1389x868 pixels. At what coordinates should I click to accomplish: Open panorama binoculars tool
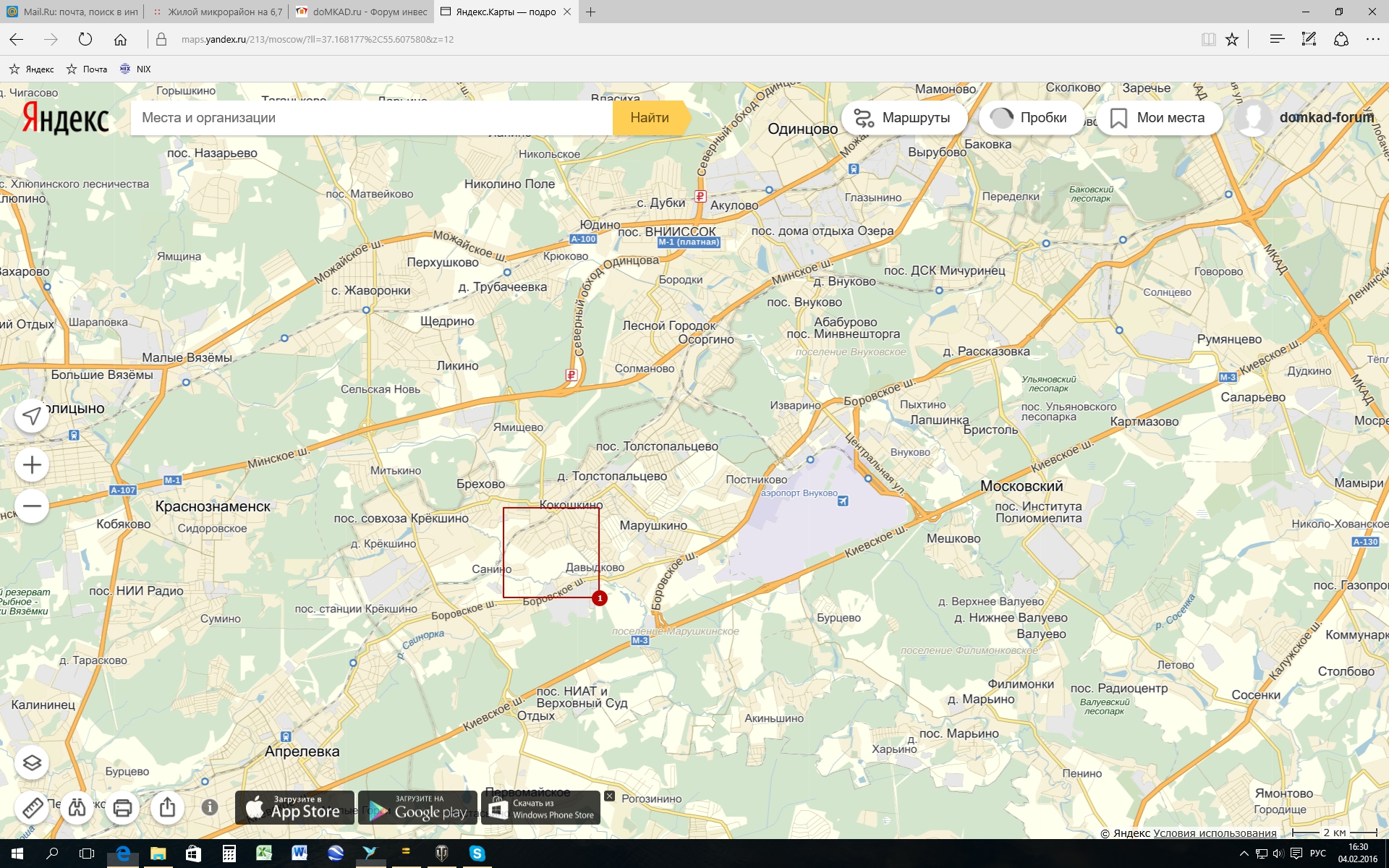click(77, 807)
